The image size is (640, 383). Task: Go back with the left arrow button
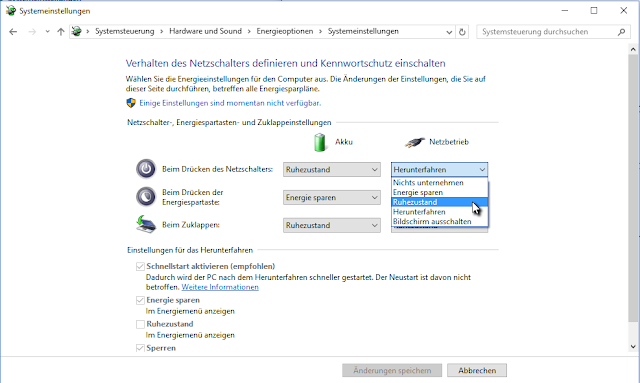click(13, 31)
